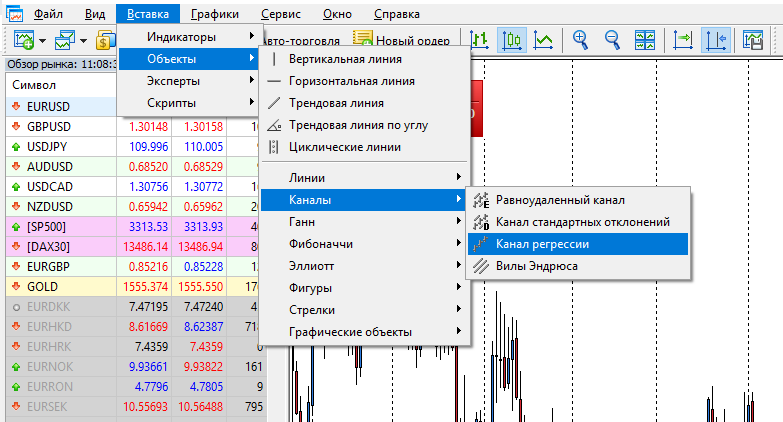Open the Сервис menu
The height and width of the screenshot is (422, 783).
(281, 14)
